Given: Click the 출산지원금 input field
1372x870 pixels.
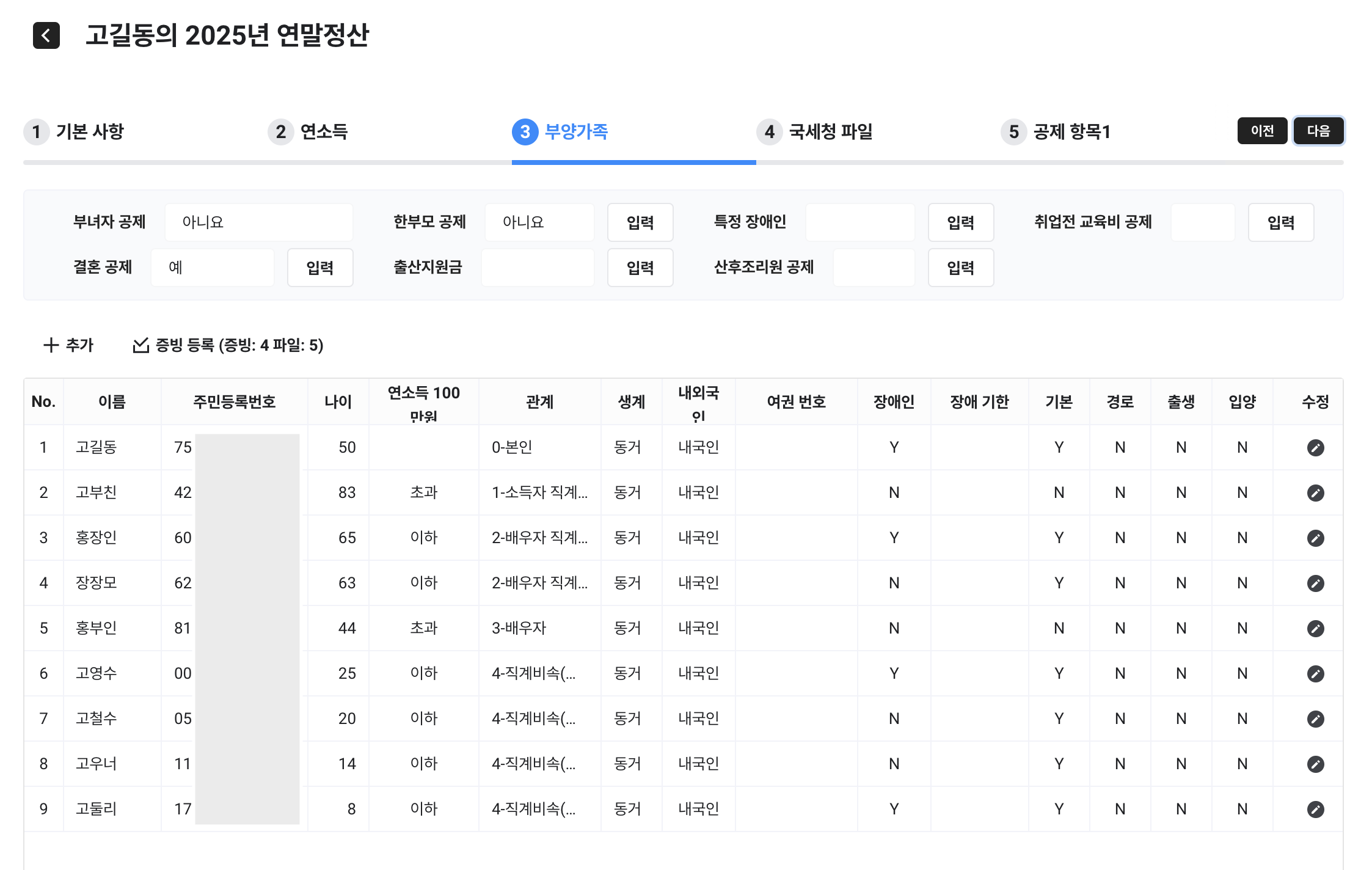Looking at the screenshot, I should (538, 268).
